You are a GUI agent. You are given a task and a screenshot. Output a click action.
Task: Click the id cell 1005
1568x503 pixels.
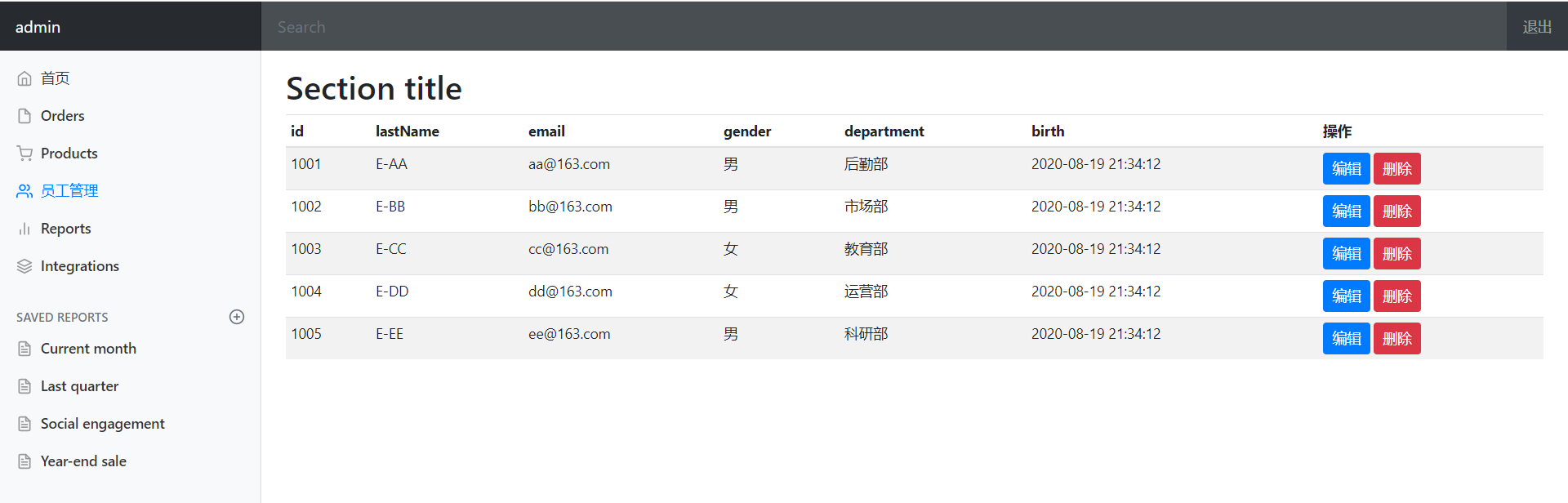tap(306, 334)
